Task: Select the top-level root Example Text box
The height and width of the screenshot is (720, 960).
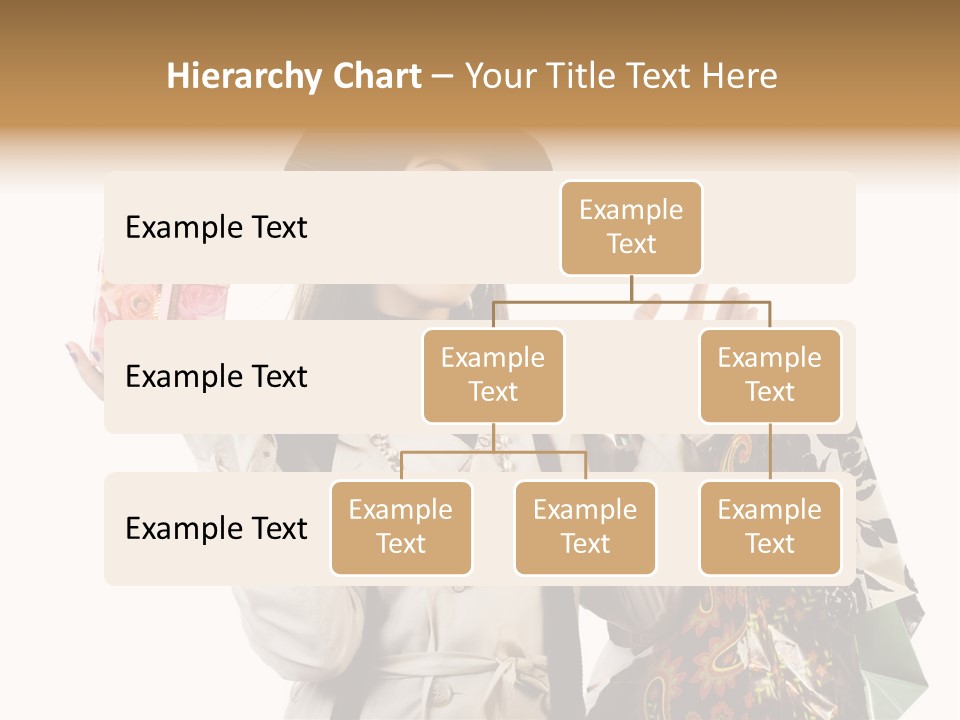Action: tap(631, 228)
